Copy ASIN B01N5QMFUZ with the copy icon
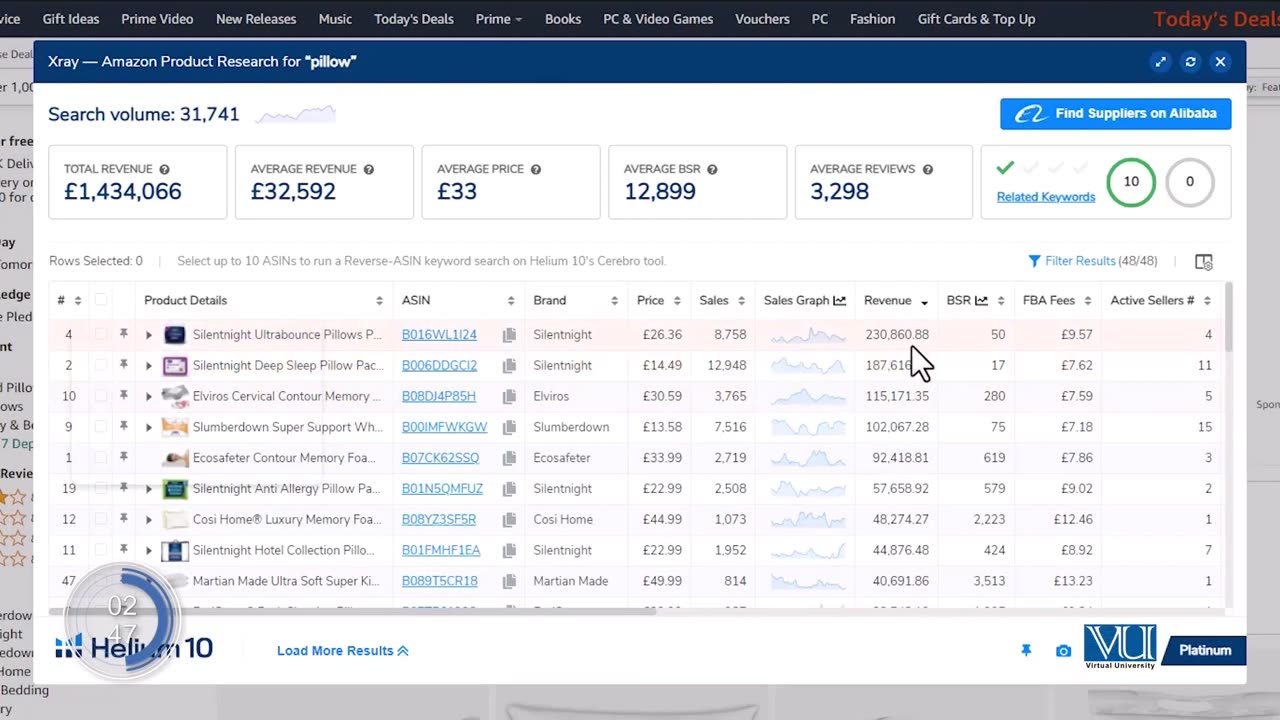Screen dimensions: 1280x720 pos(509,490)
